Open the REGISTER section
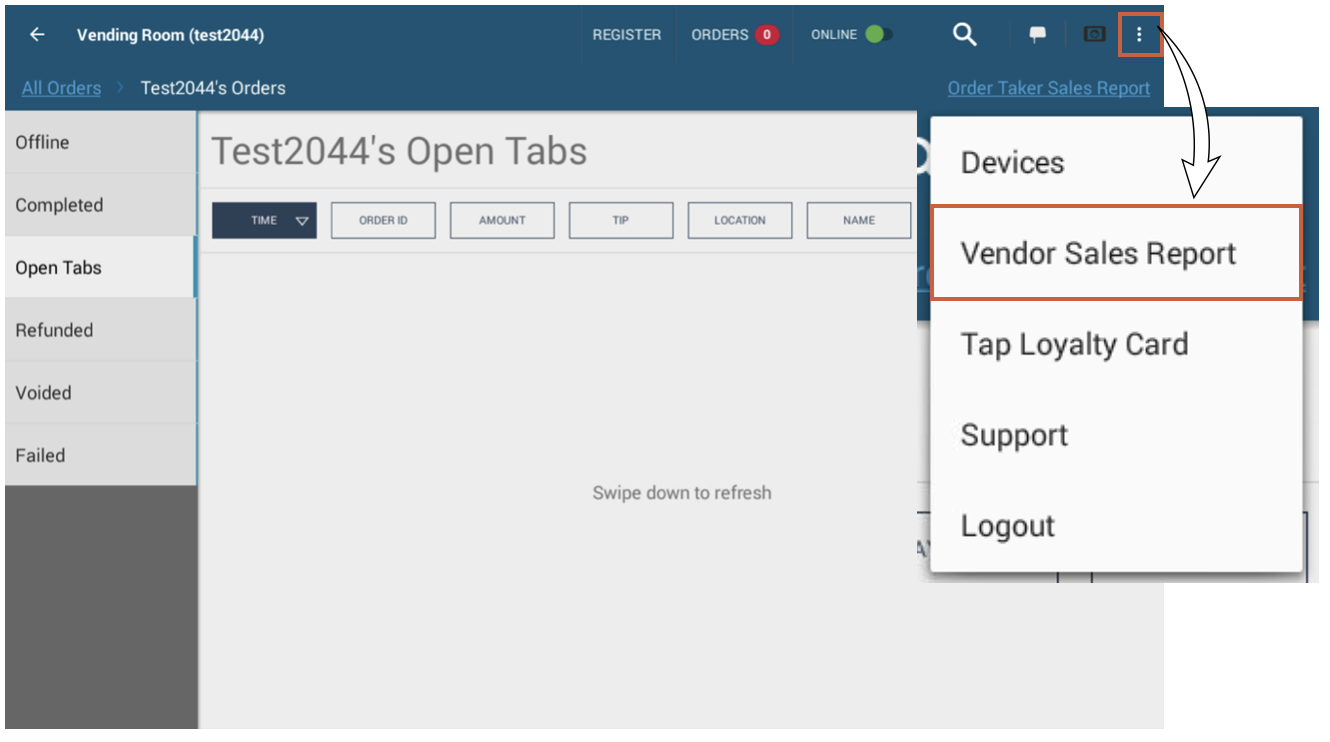This screenshot has height=742, width=1330. click(x=627, y=35)
